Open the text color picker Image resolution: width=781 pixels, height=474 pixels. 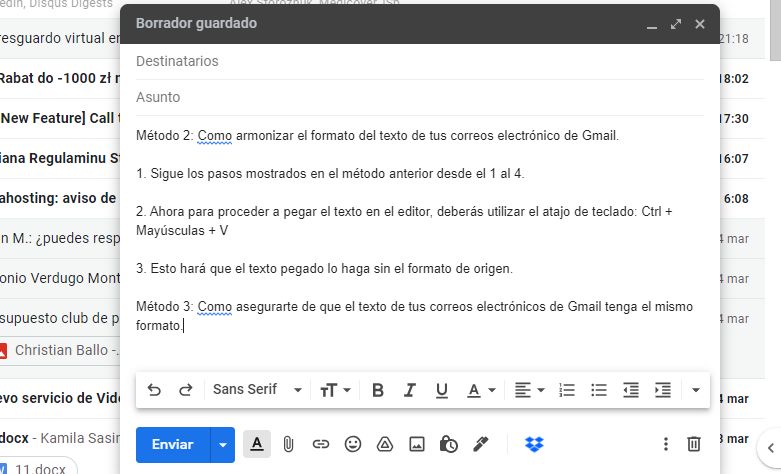[481, 390]
